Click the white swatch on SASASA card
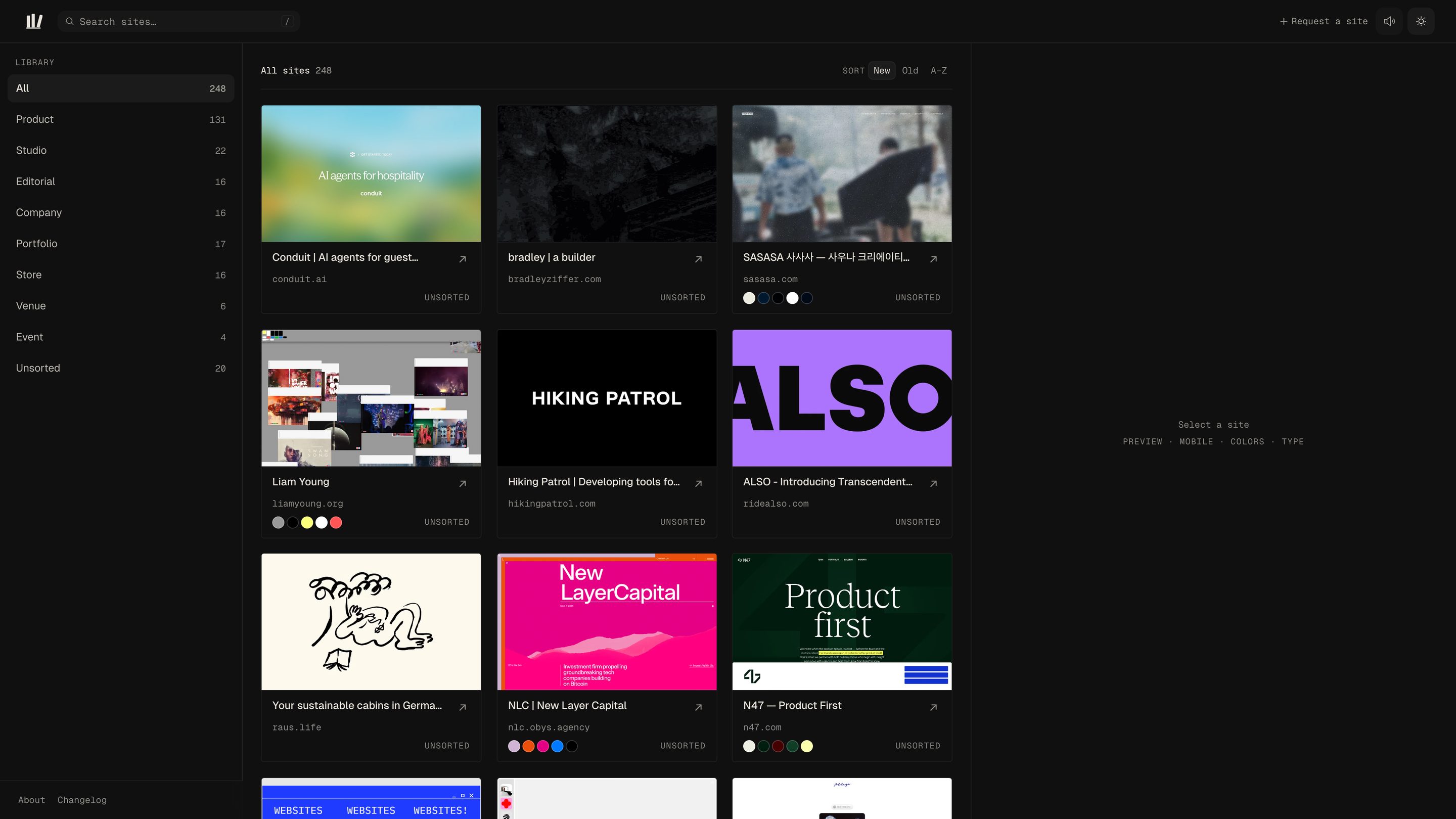Screen dimensions: 1456x819 [792, 298]
